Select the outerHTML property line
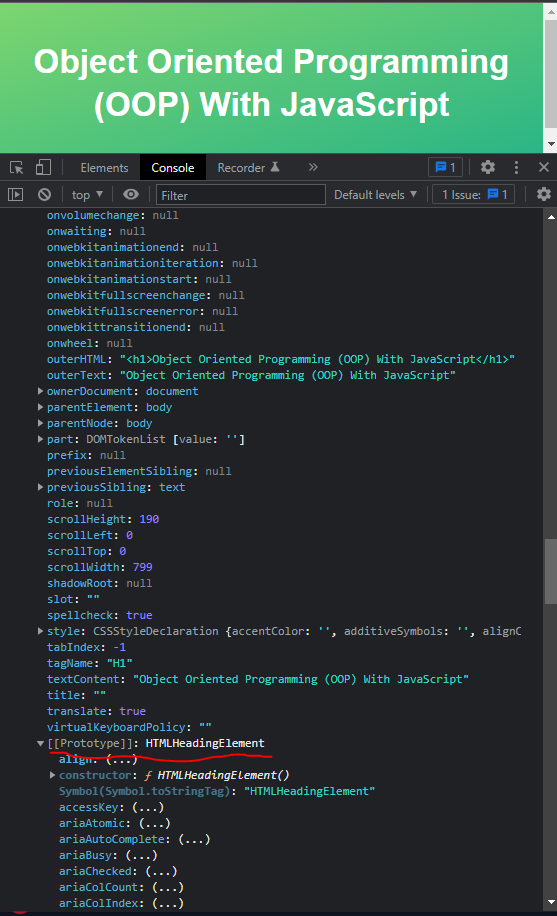The height and width of the screenshot is (916, 557). point(281,359)
